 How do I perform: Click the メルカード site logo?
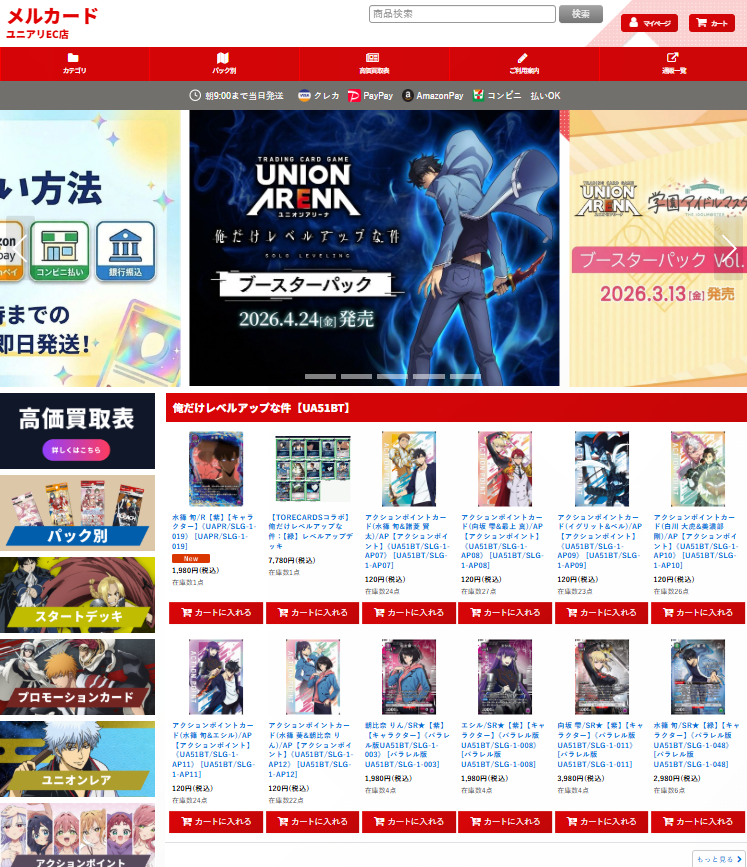[x=52, y=22]
